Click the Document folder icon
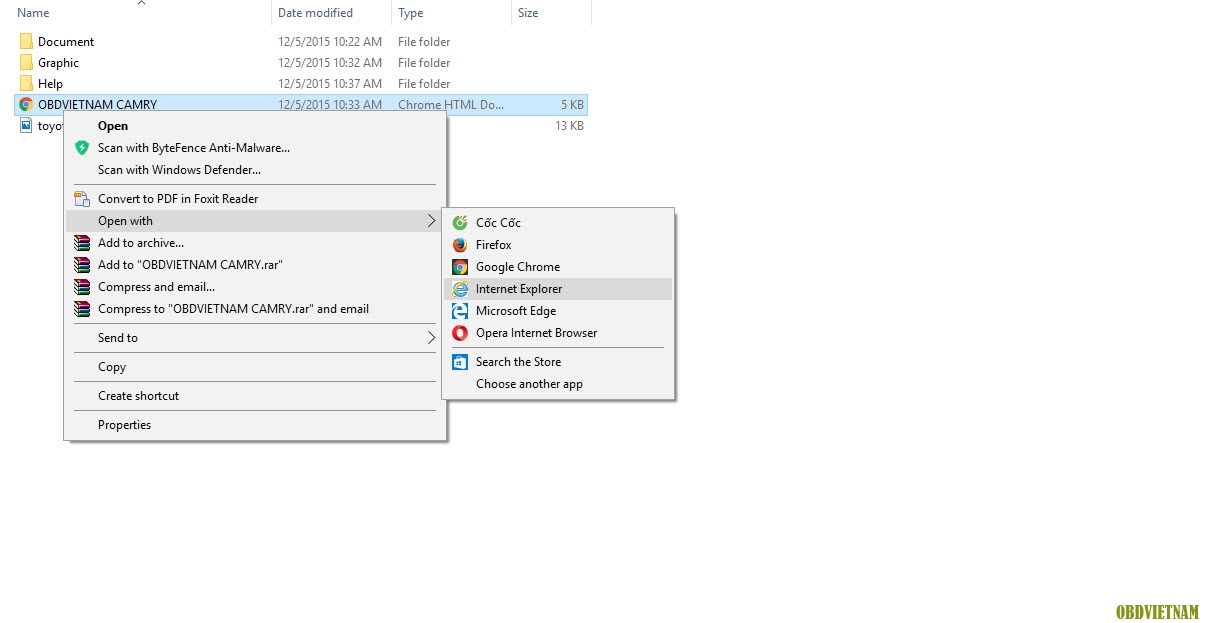 (x=26, y=41)
